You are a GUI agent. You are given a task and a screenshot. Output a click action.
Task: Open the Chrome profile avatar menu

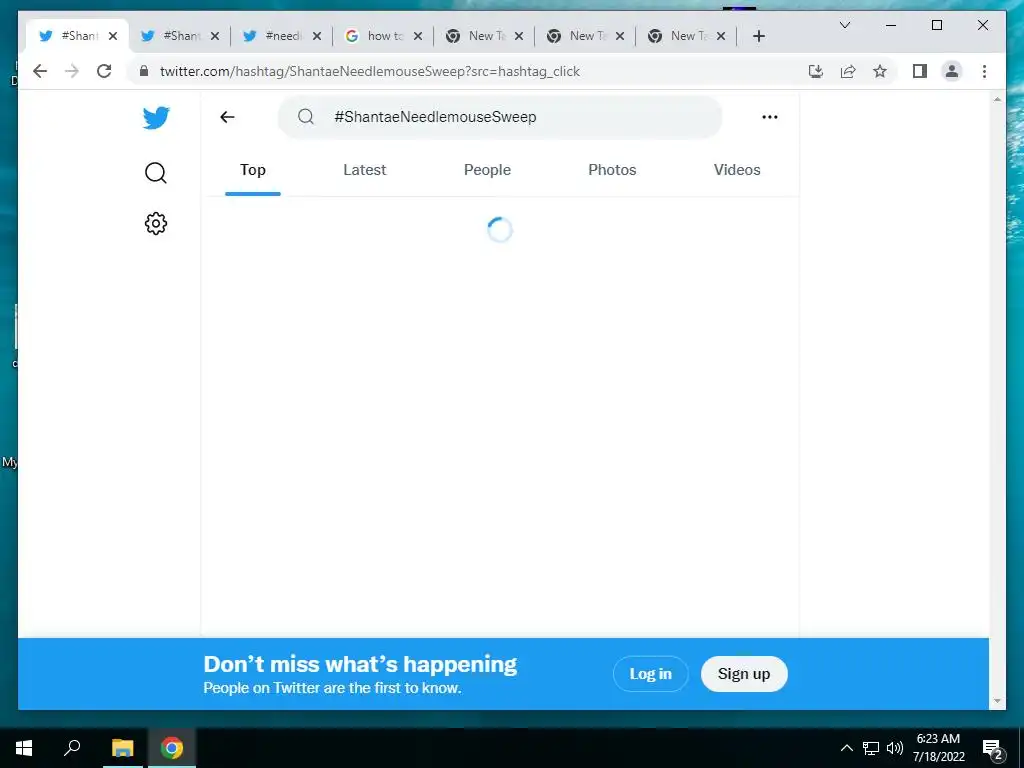tap(952, 71)
